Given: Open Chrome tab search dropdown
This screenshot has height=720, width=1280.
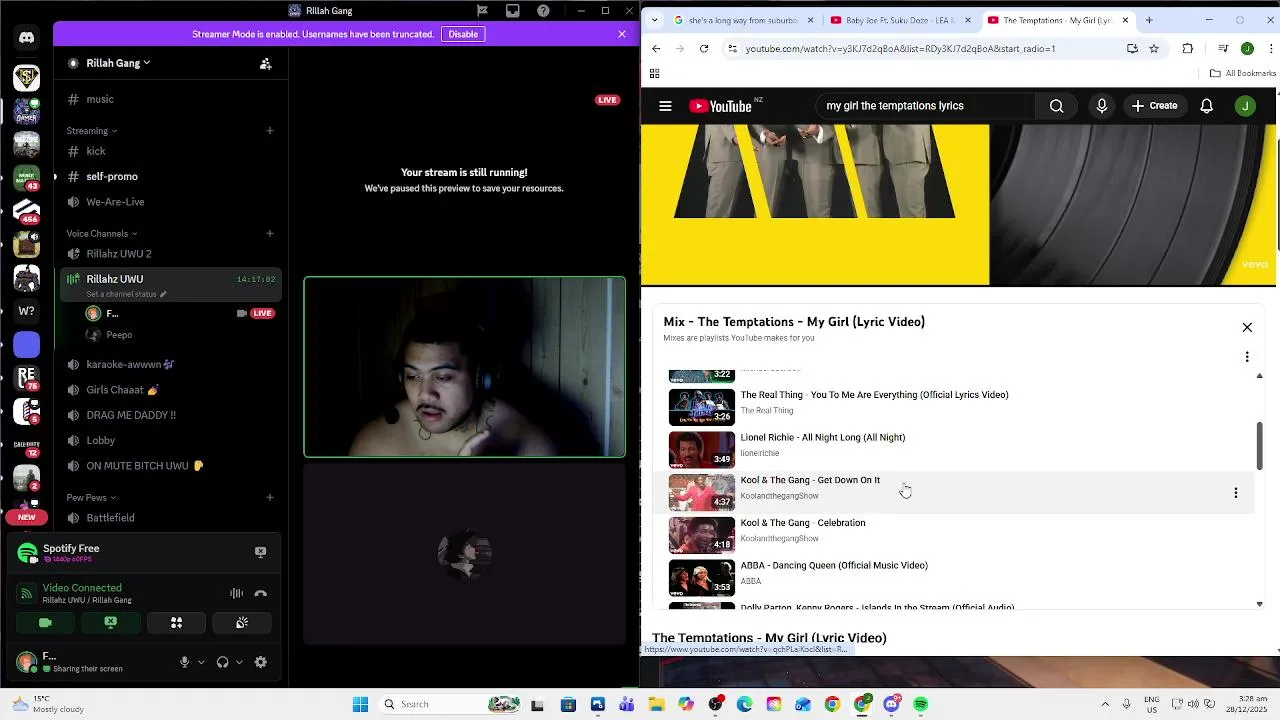Looking at the screenshot, I should tap(655, 20).
